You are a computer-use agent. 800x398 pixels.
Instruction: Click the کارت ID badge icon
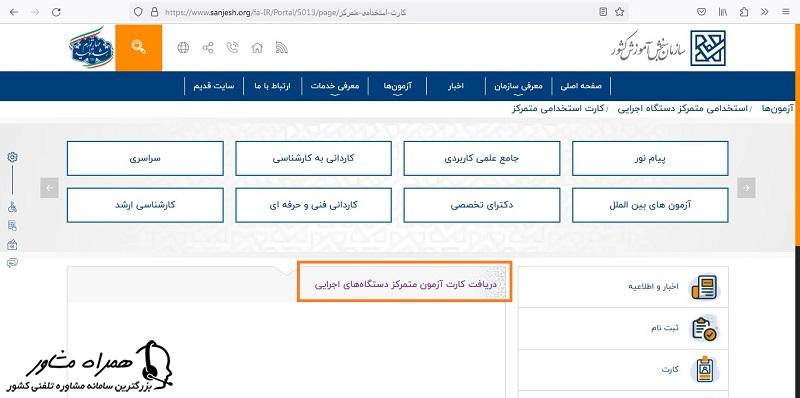click(x=704, y=369)
